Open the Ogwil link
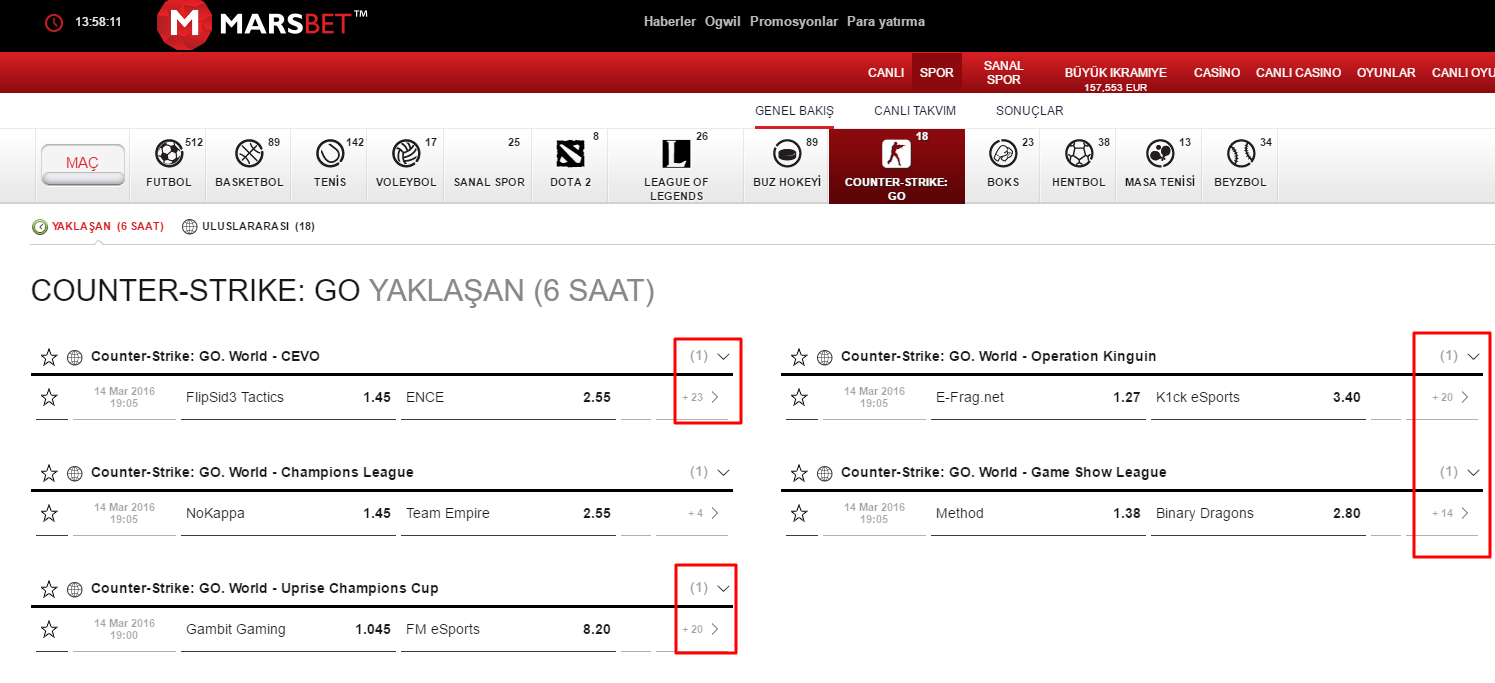The width and height of the screenshot is (1495, 683). [723, 21]
